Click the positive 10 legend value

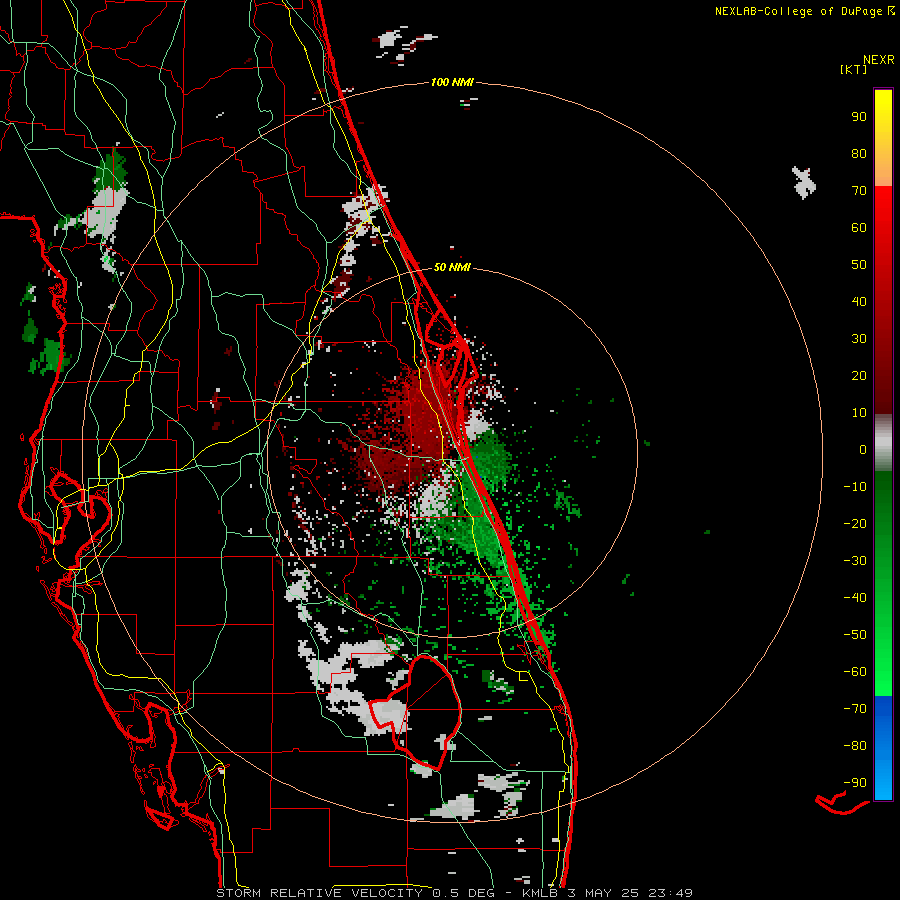[859, 413]
